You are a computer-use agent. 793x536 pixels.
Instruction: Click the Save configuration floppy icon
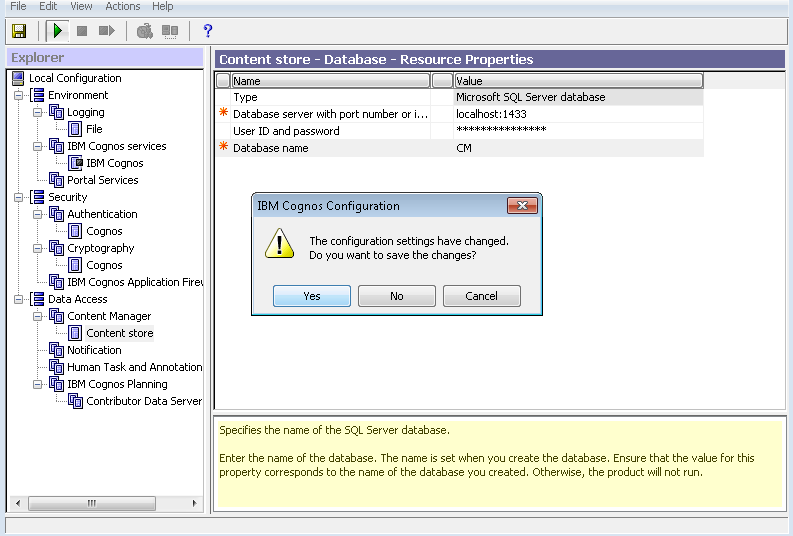[19, 31]
